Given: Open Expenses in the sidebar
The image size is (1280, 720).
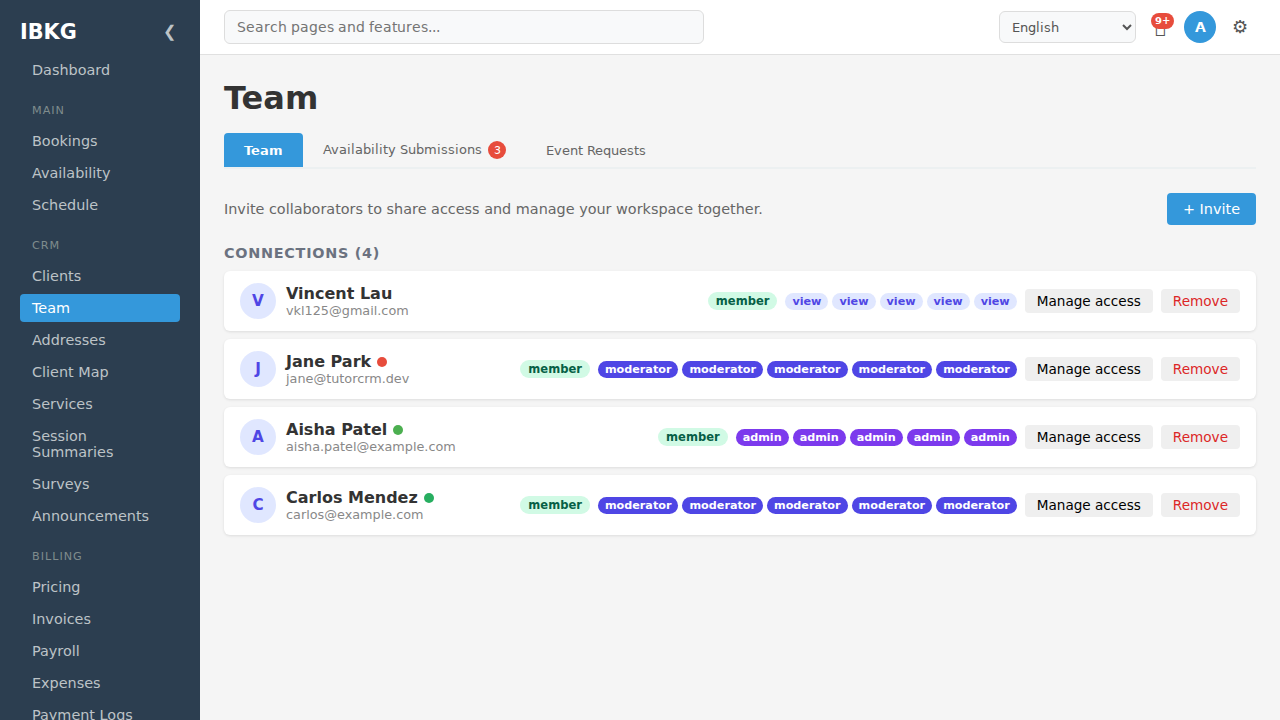Looking at the screenshot, I should point(100,683).
